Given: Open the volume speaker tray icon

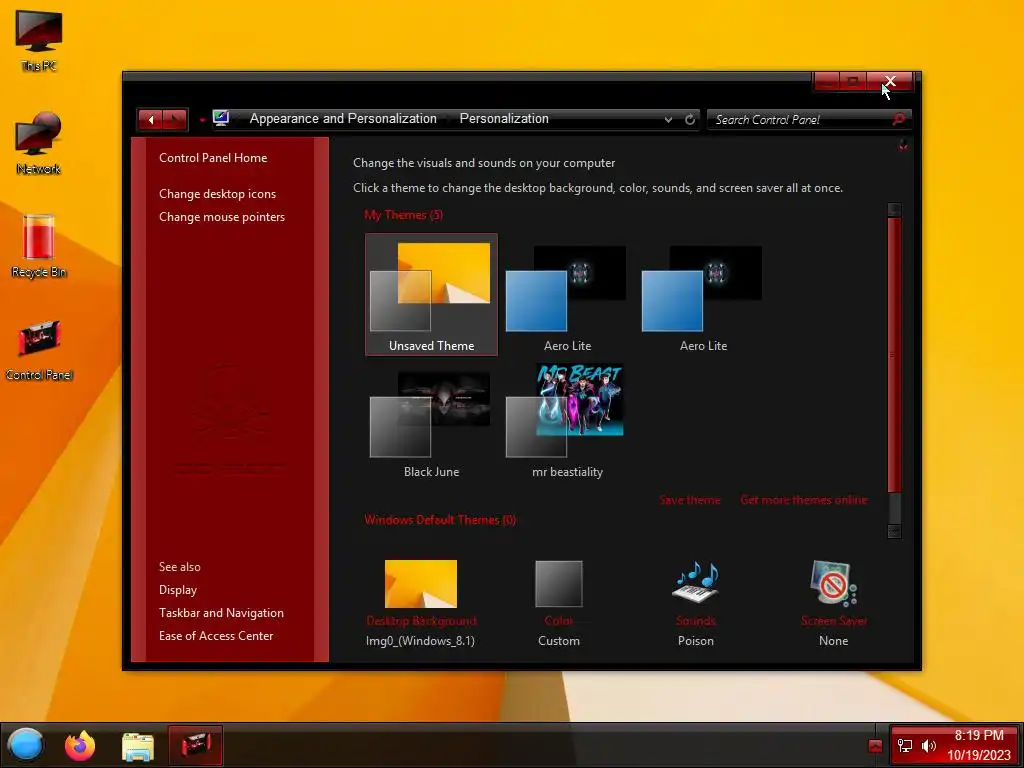Looking at the screenshot, I should coord(929,745).
